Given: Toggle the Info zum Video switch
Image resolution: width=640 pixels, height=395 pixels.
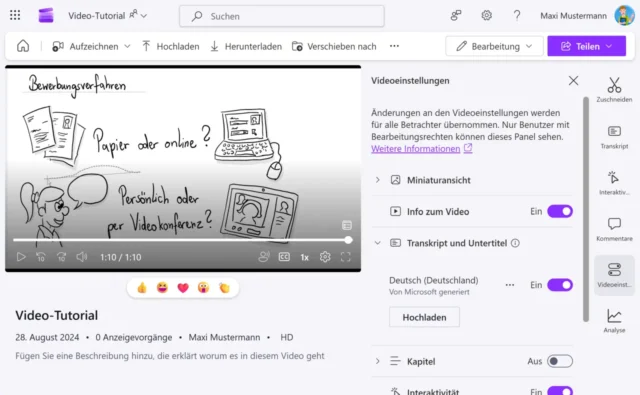Looking at the screenshot, I should [560, 211].
